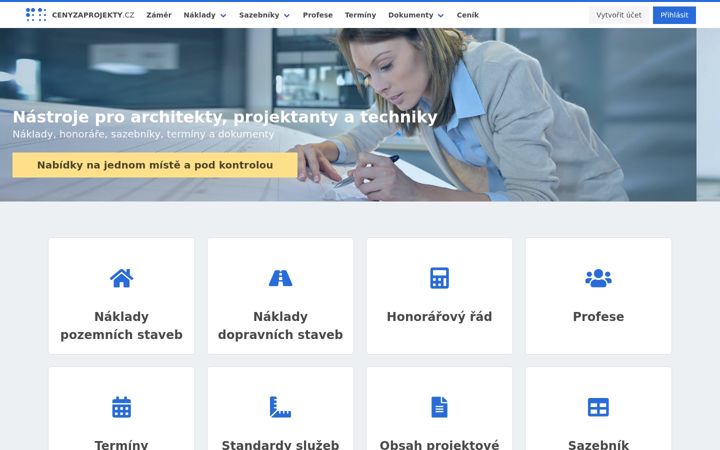
Task: Open the Termíny card title
Action: (x=121, y=444)
